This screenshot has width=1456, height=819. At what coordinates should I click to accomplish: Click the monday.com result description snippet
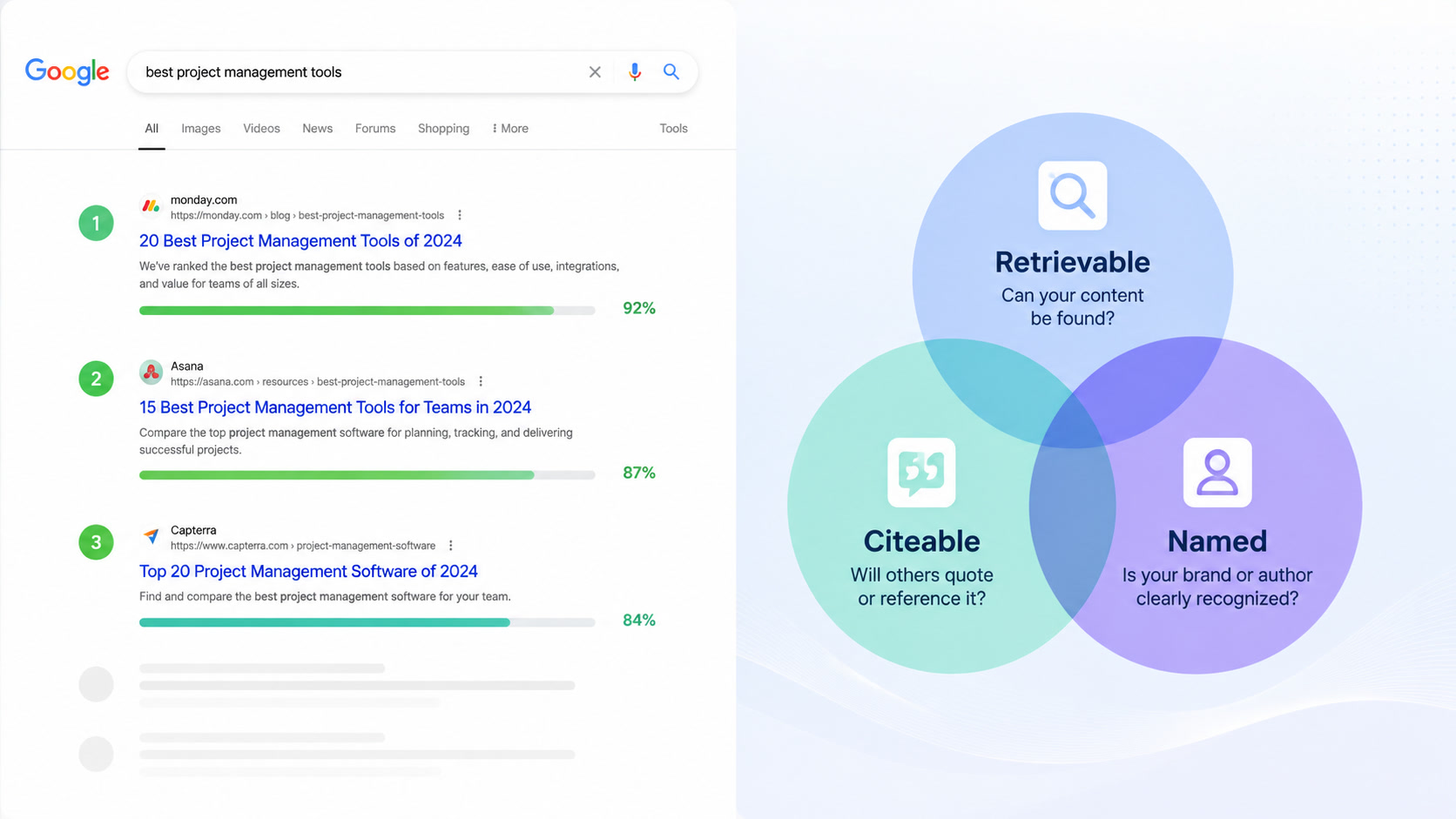tap(380, 275)
